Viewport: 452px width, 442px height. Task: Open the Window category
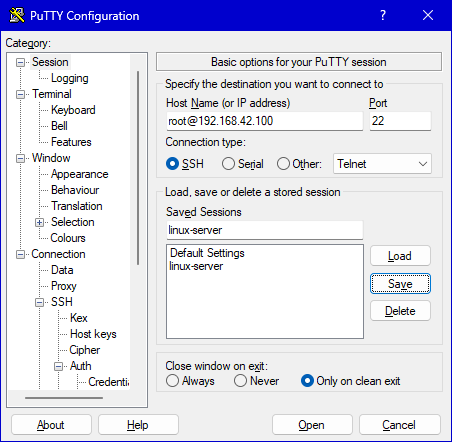(51, 158)
